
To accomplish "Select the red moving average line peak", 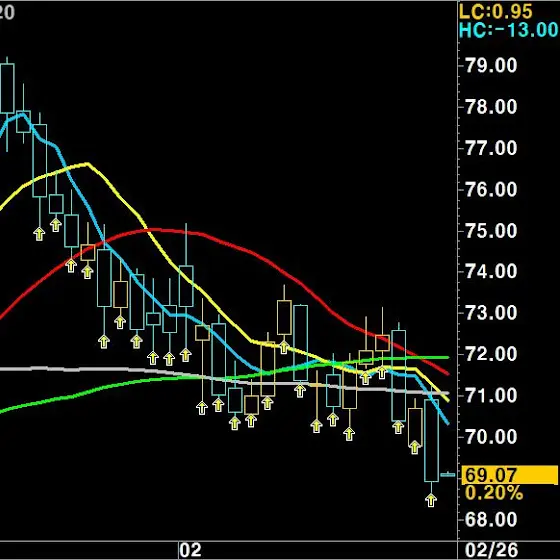I will tap(154, 230).
